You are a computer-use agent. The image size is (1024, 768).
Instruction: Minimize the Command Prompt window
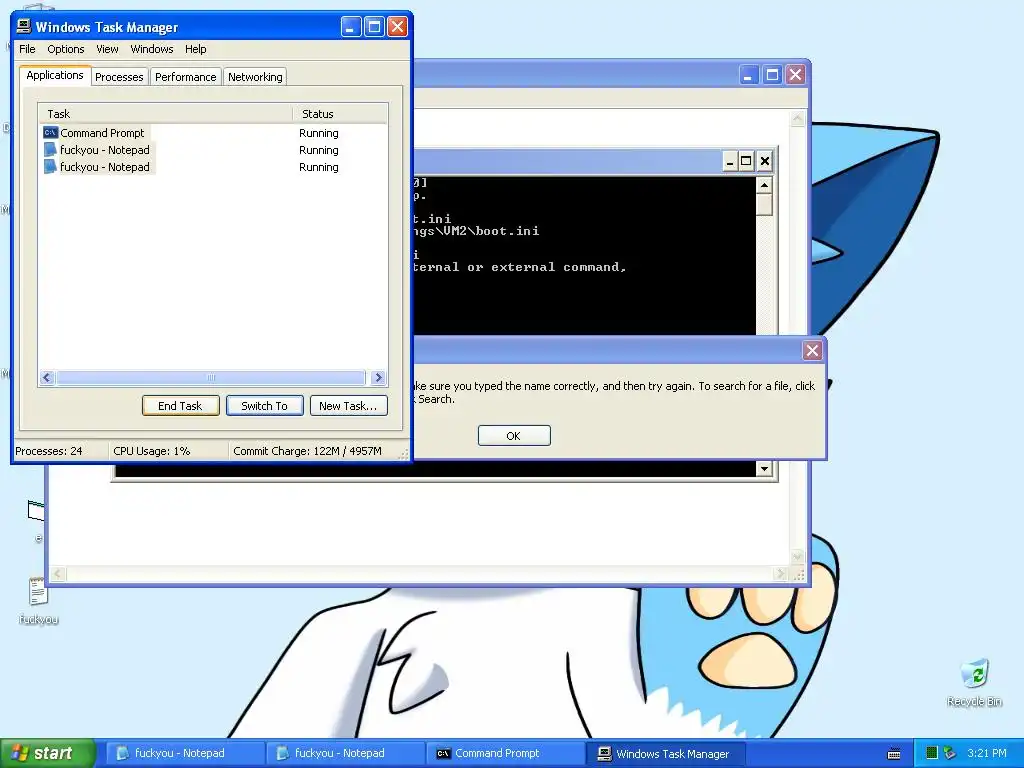730,161
